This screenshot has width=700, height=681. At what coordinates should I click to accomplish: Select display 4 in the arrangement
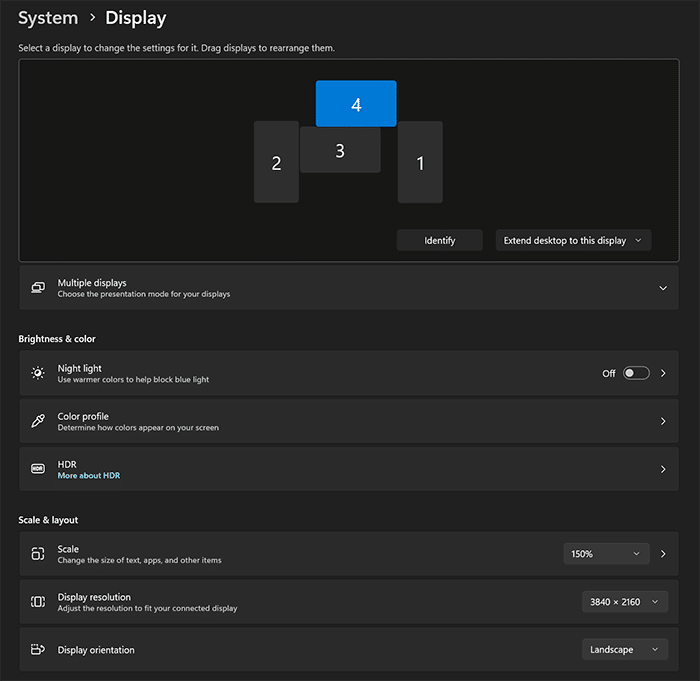coord(356,104)
